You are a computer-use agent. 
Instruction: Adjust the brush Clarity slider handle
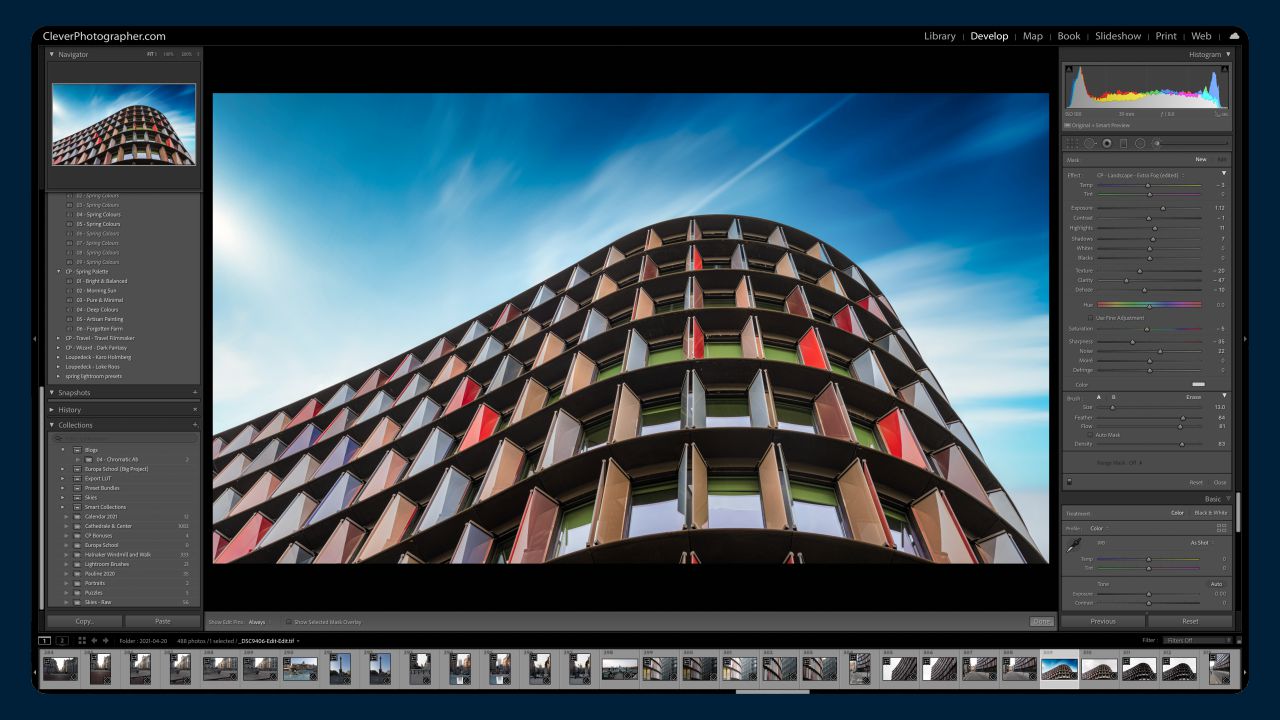tap(1126, 281)
